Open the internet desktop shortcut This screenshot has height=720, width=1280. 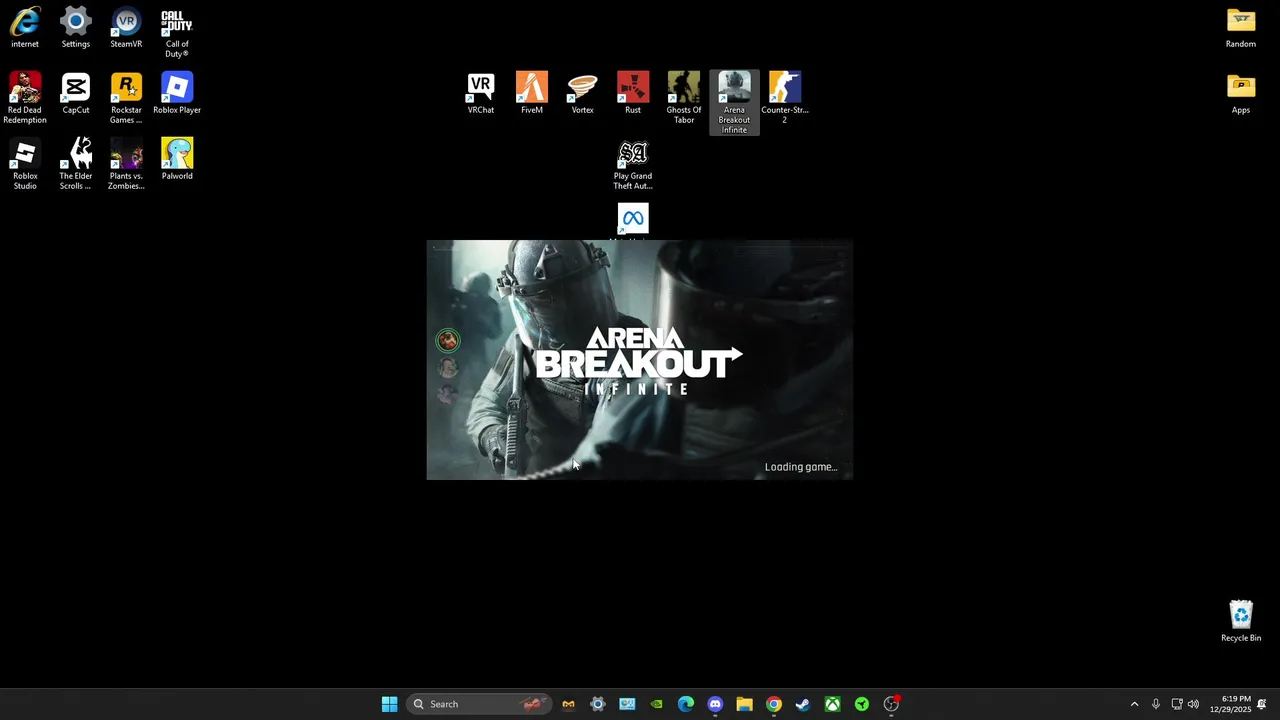point(25,28)
